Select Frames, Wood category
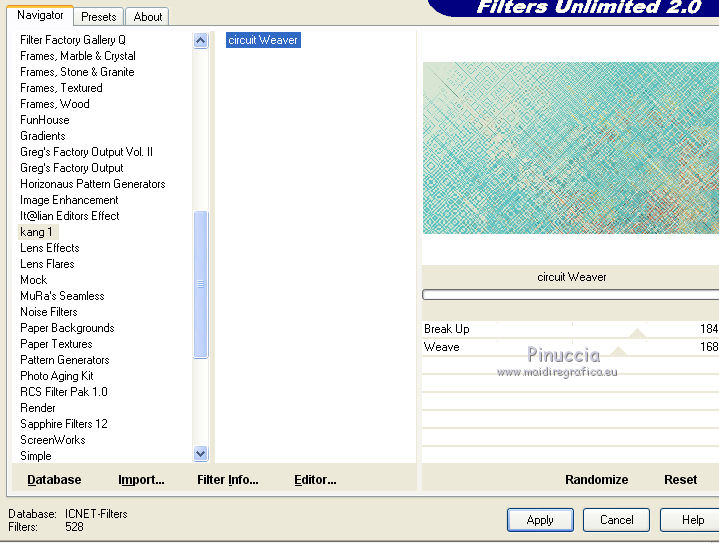719x543 pixels. click(x=55, y=104)
